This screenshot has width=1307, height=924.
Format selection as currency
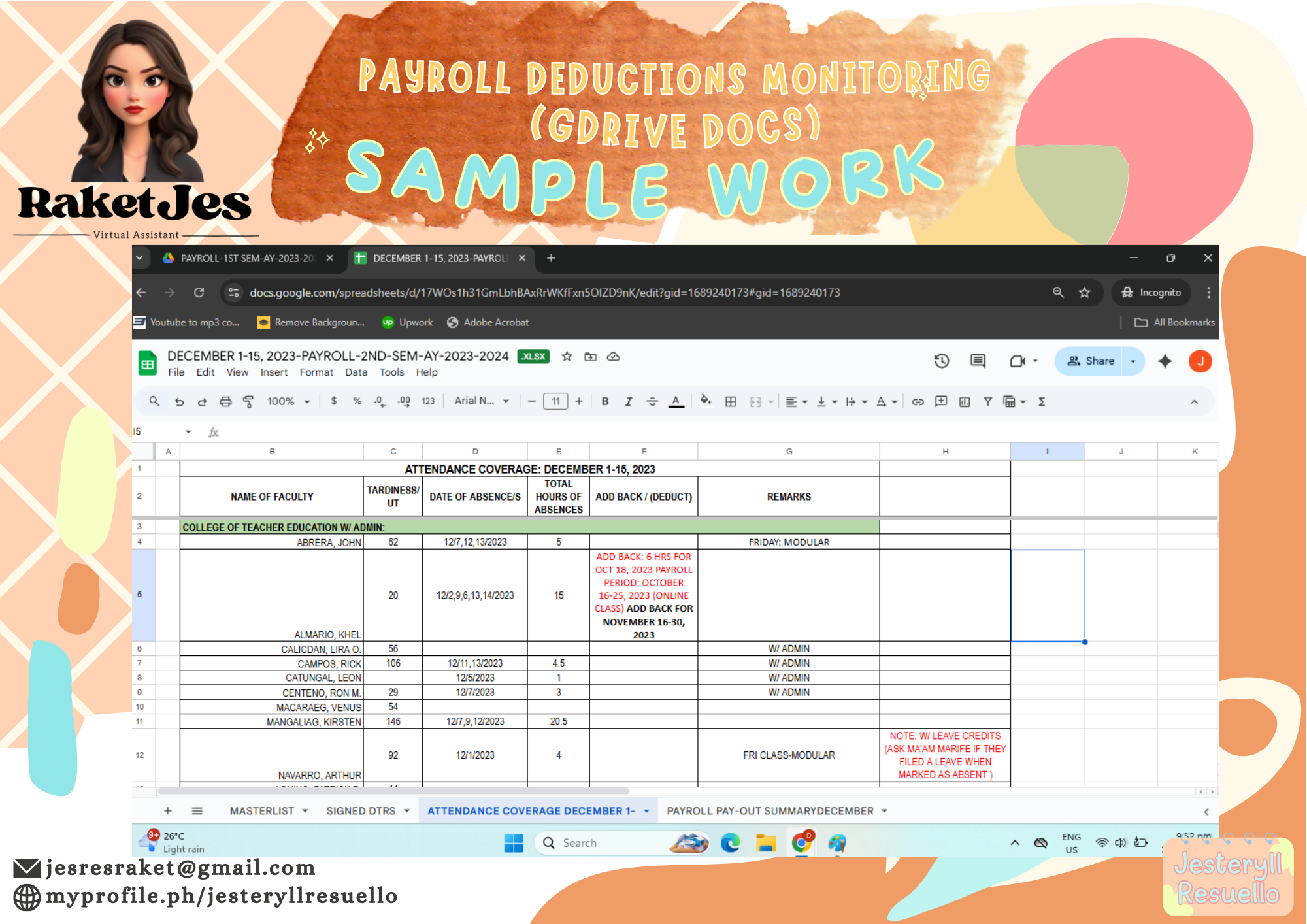pyautogui.click(x=334, y=401)
